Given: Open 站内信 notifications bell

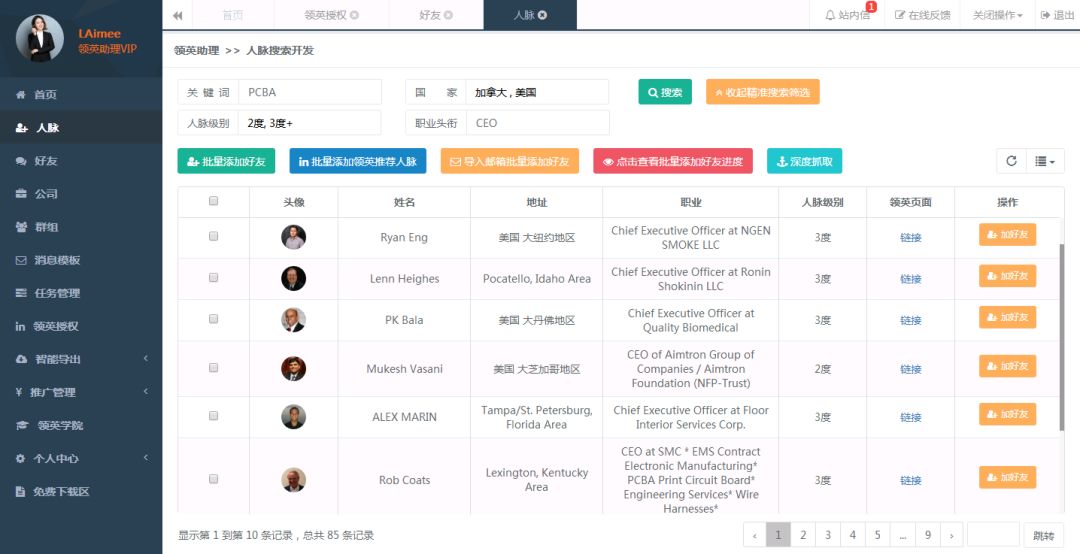Looking at the screenshot, I should click(847, 15).
